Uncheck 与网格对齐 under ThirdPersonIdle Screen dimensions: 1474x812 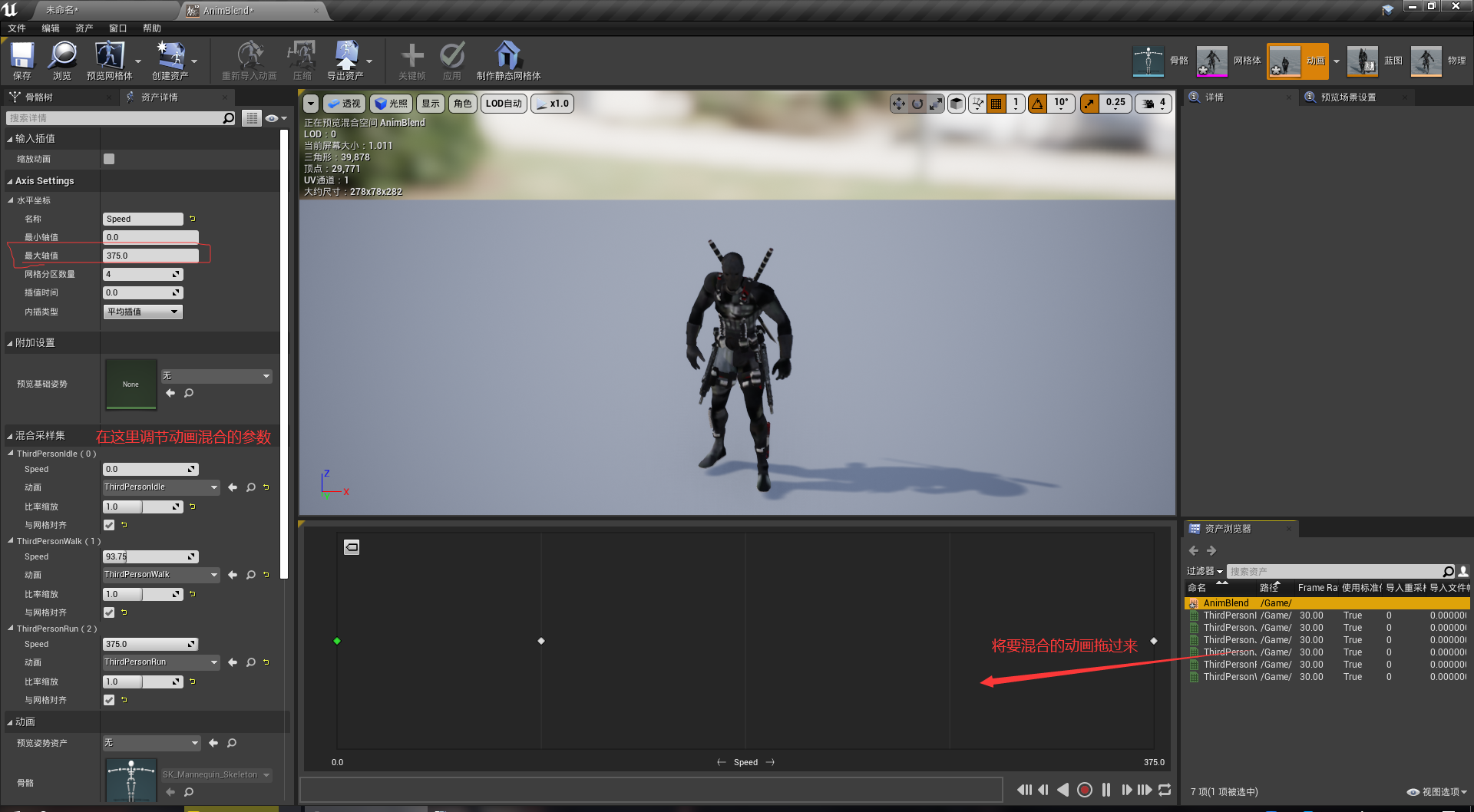tap(109, 525)
